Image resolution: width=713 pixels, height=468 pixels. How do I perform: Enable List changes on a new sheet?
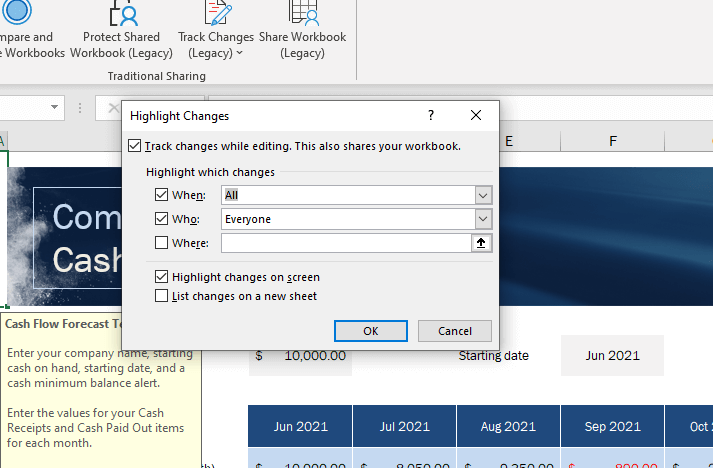(x=161, y=296)
